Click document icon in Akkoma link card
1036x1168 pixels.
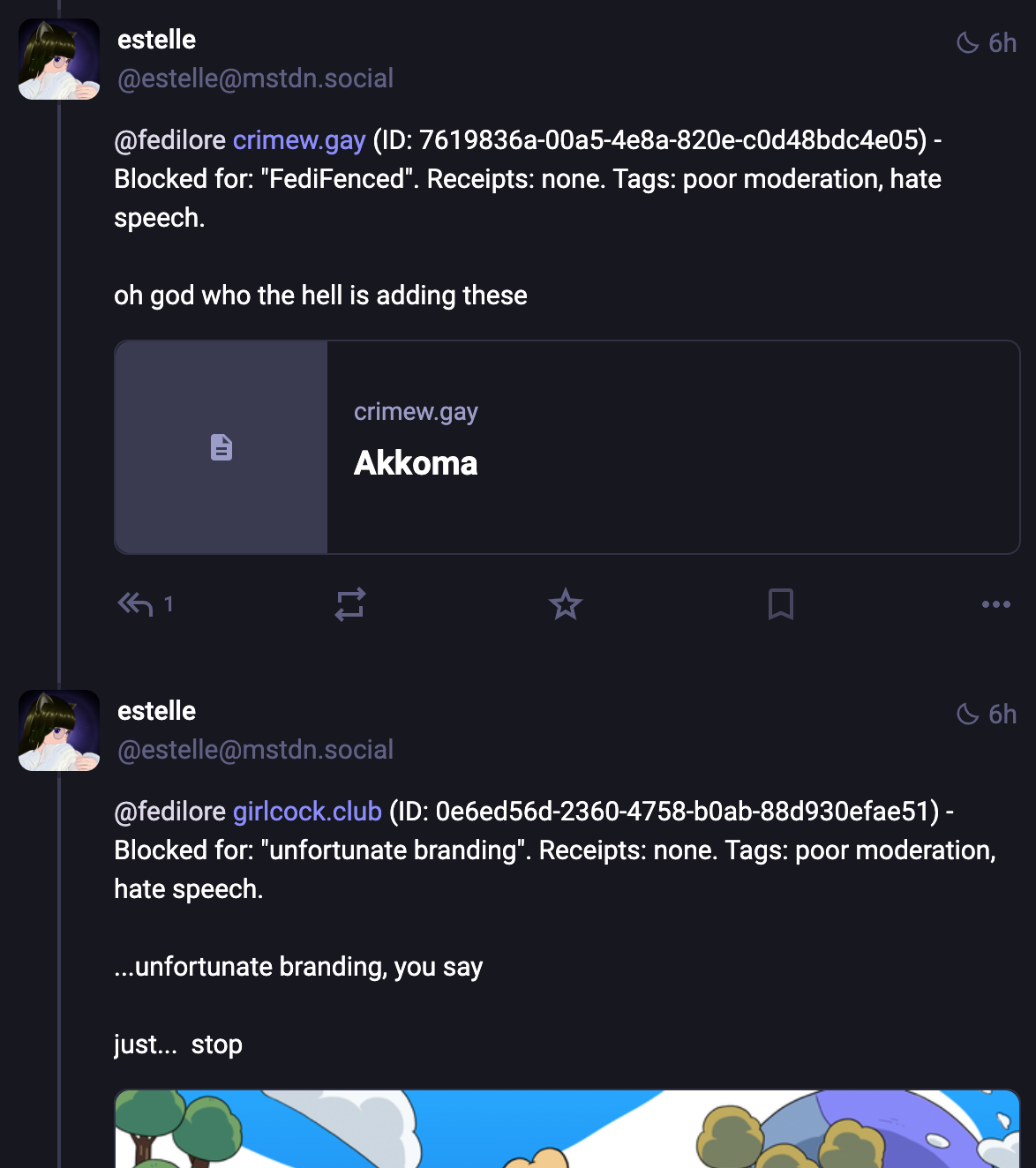[x=221, y=447]
